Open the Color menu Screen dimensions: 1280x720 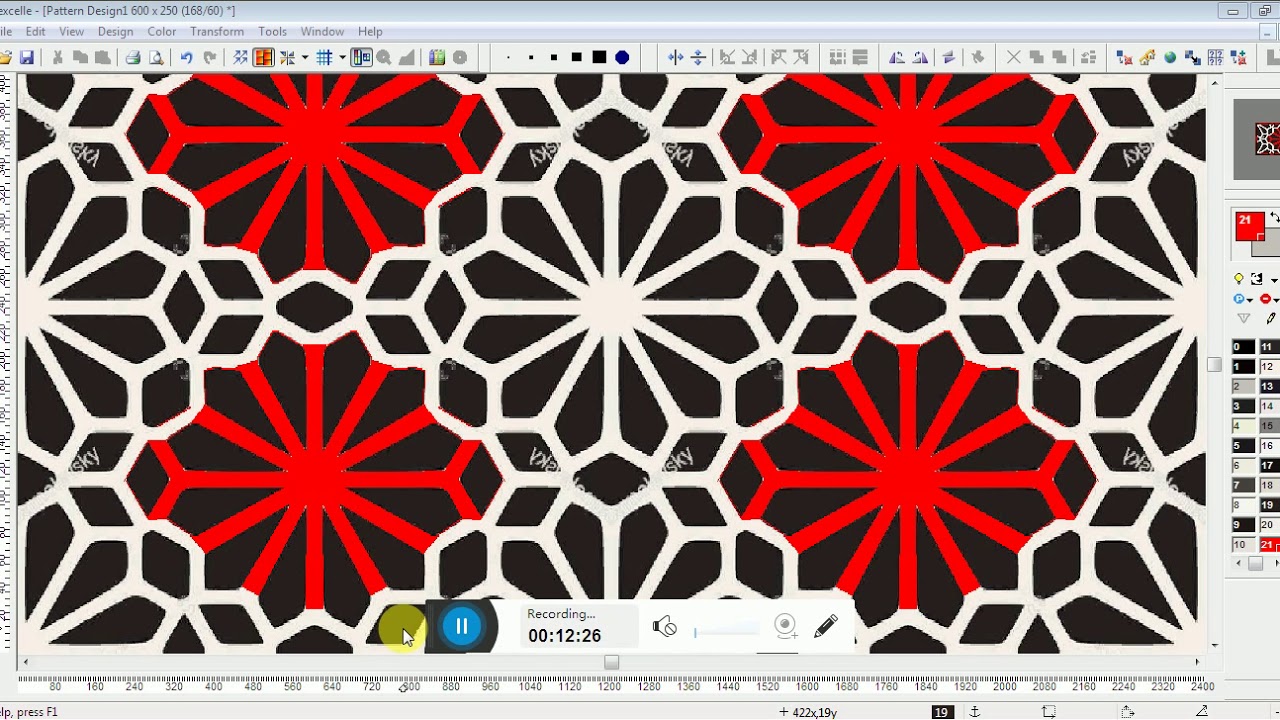point(162,32)
